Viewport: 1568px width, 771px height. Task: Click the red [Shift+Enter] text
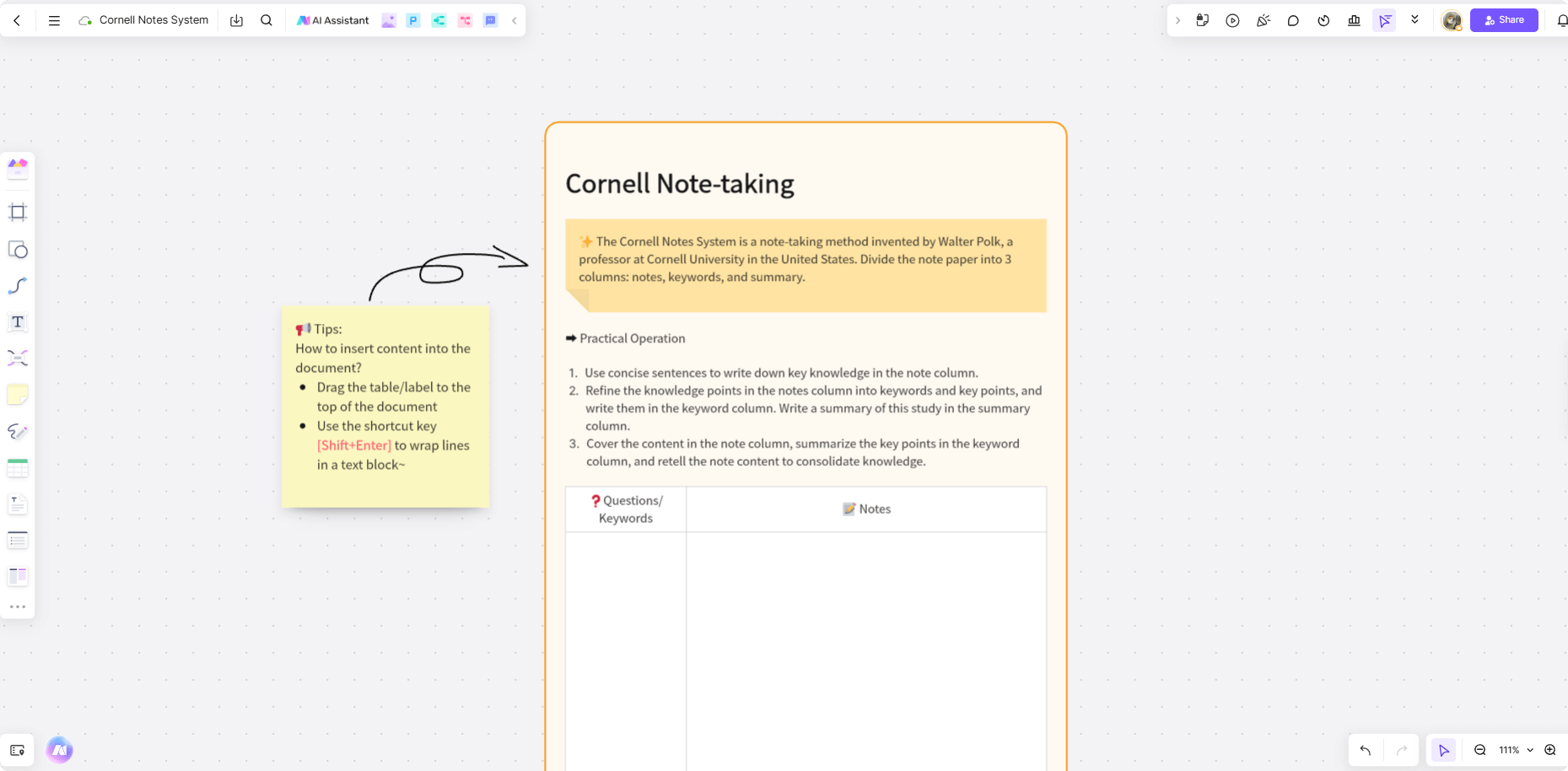[x=354, y=445]
